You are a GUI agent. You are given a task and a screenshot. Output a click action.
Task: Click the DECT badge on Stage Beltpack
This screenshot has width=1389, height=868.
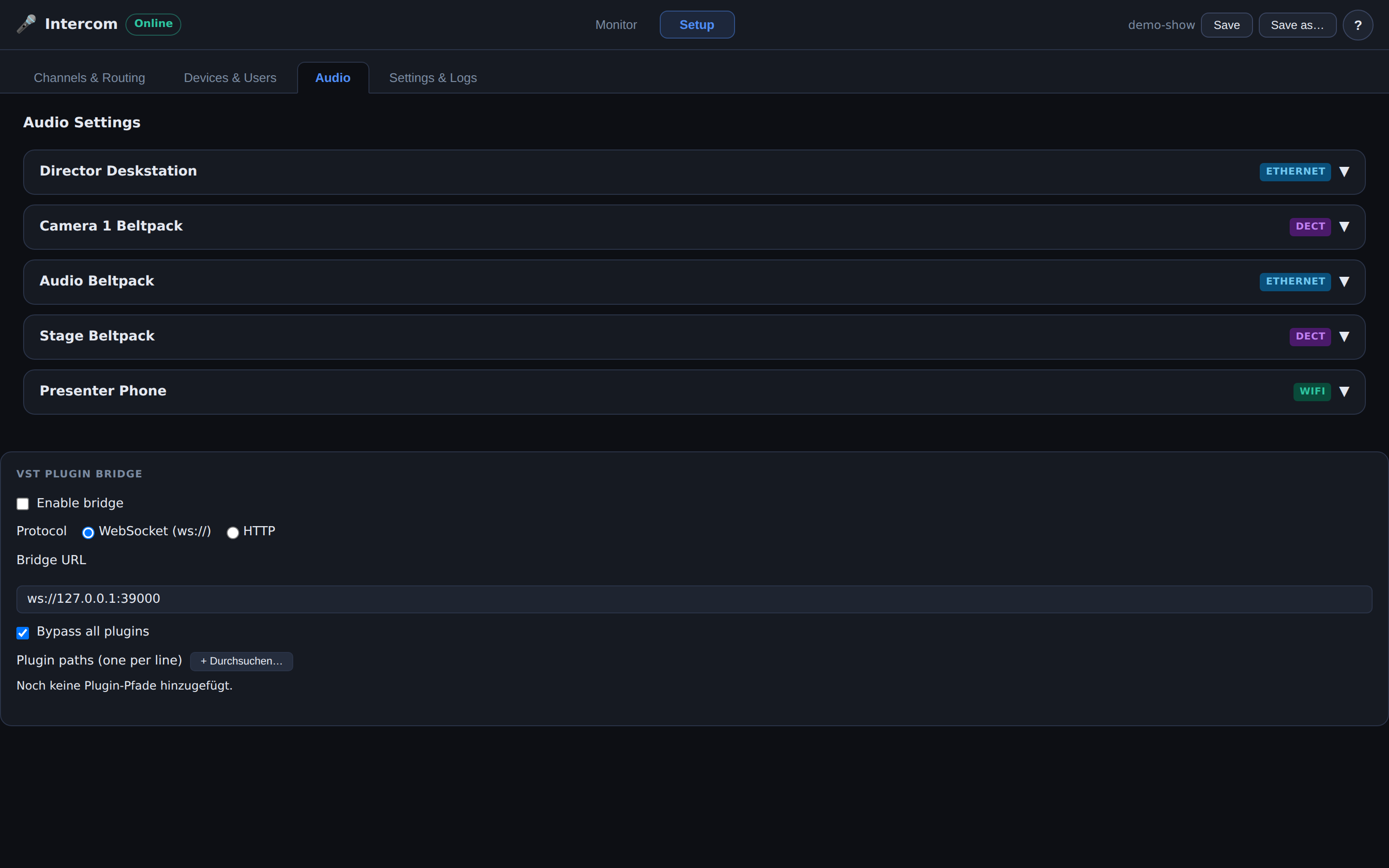pos(1310,337)
